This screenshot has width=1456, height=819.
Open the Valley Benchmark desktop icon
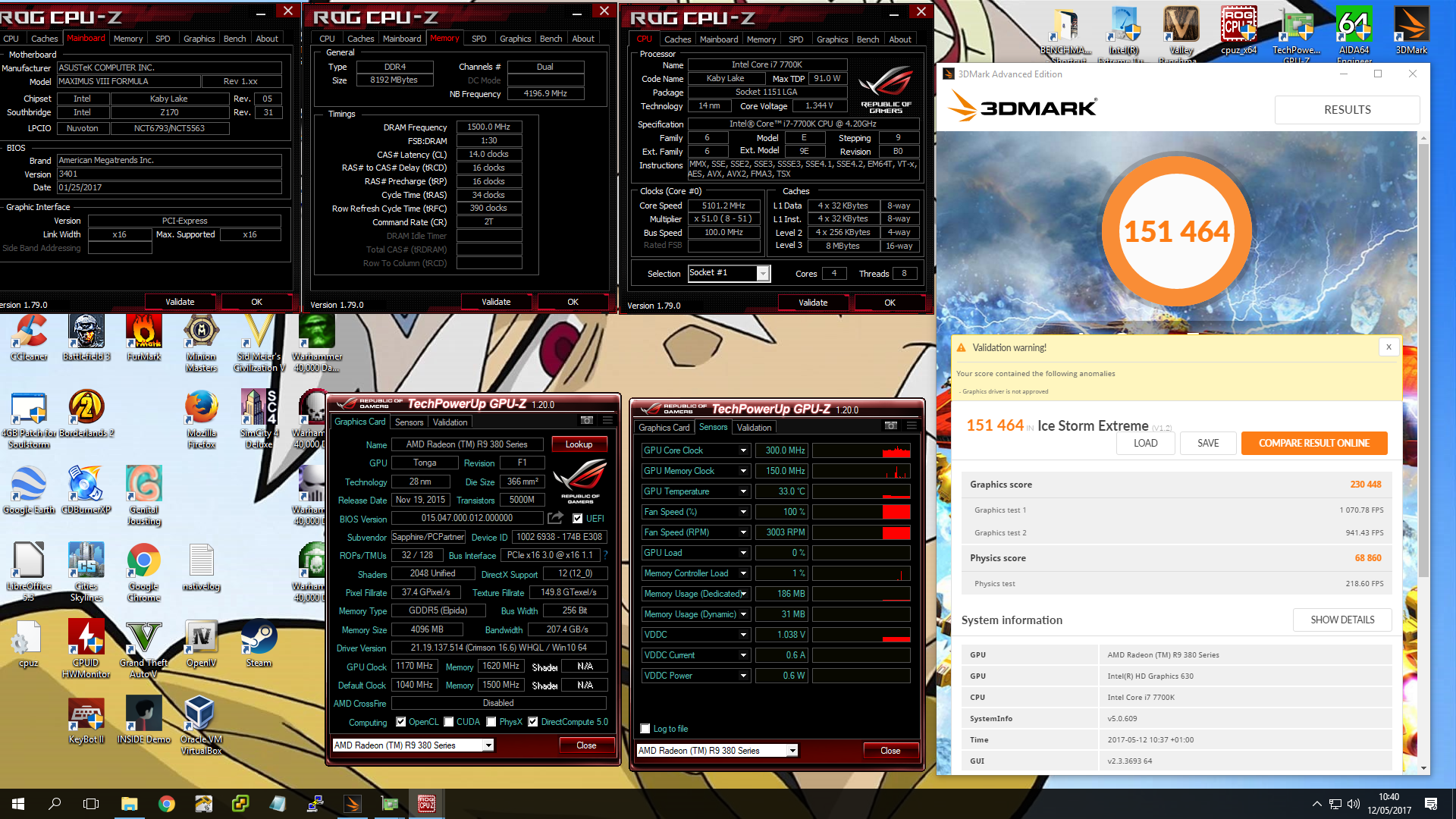pos(1181,34)
